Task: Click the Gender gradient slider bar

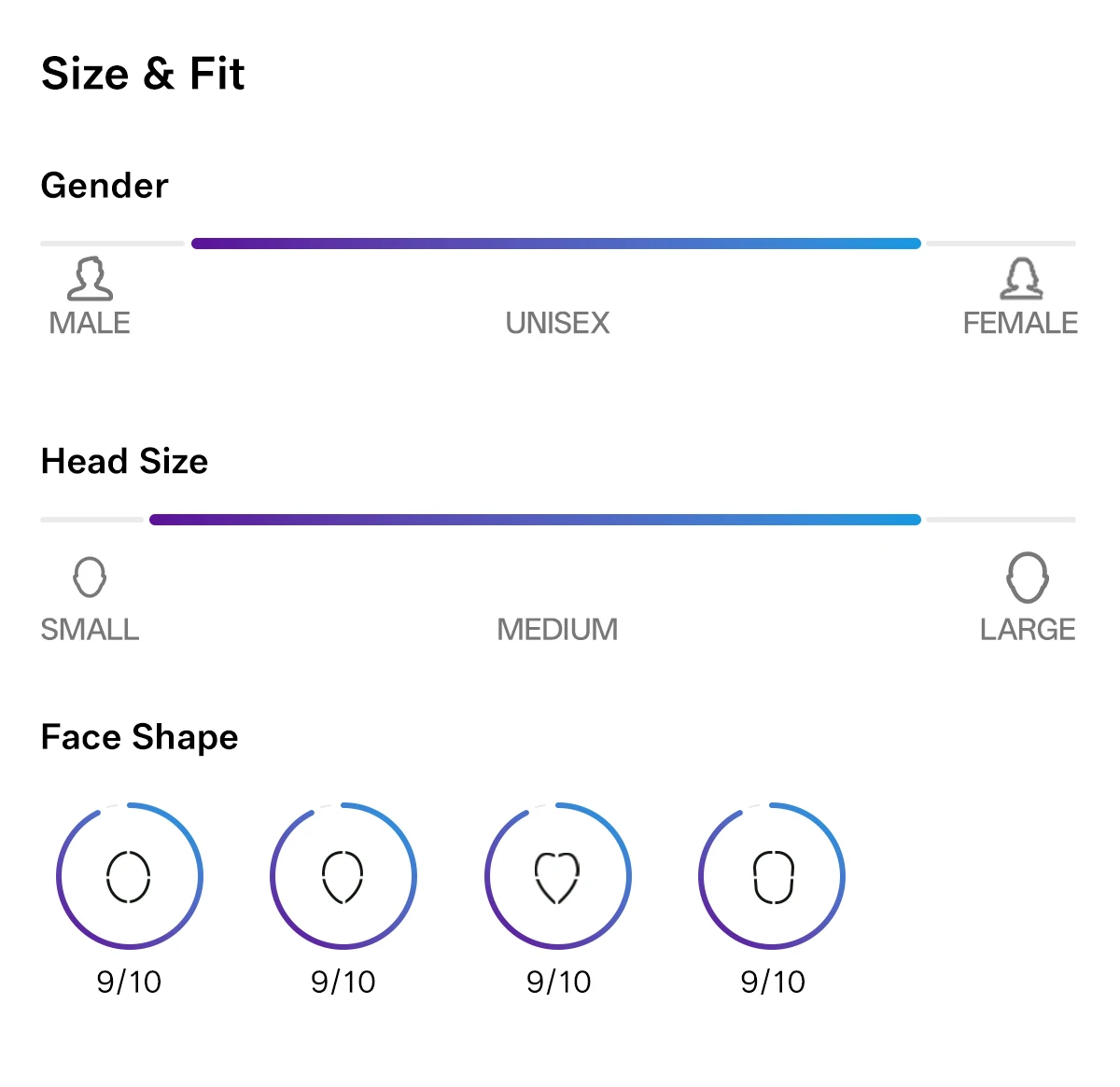Action: pos(556,244)
